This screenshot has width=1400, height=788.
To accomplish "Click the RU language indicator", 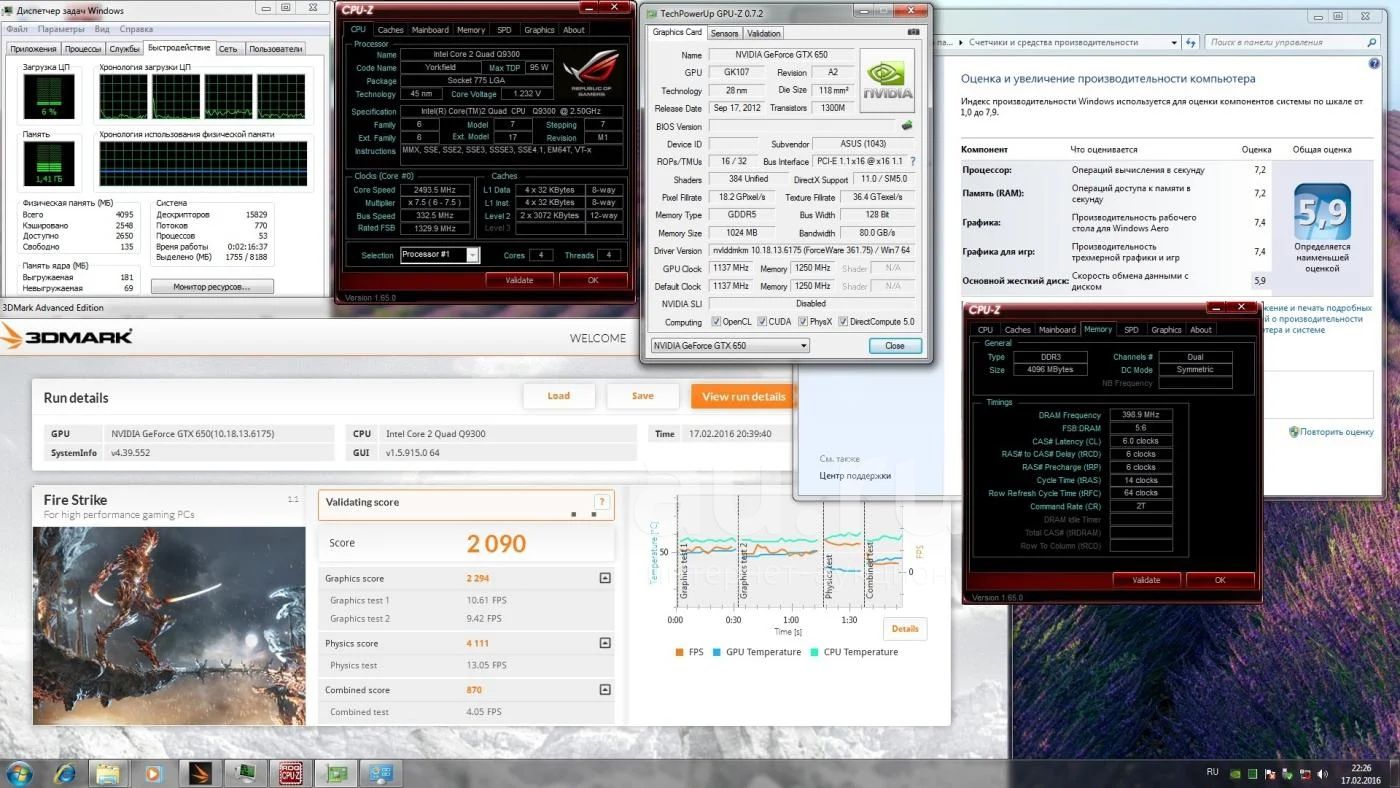I will [1212, 772].
